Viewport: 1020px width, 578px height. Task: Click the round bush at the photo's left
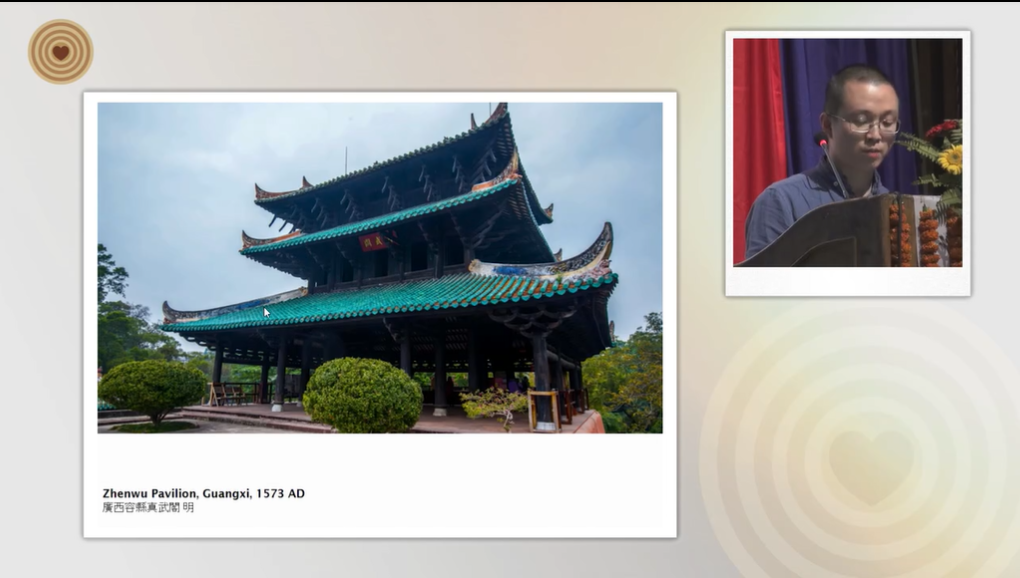[x=152, y=387]
